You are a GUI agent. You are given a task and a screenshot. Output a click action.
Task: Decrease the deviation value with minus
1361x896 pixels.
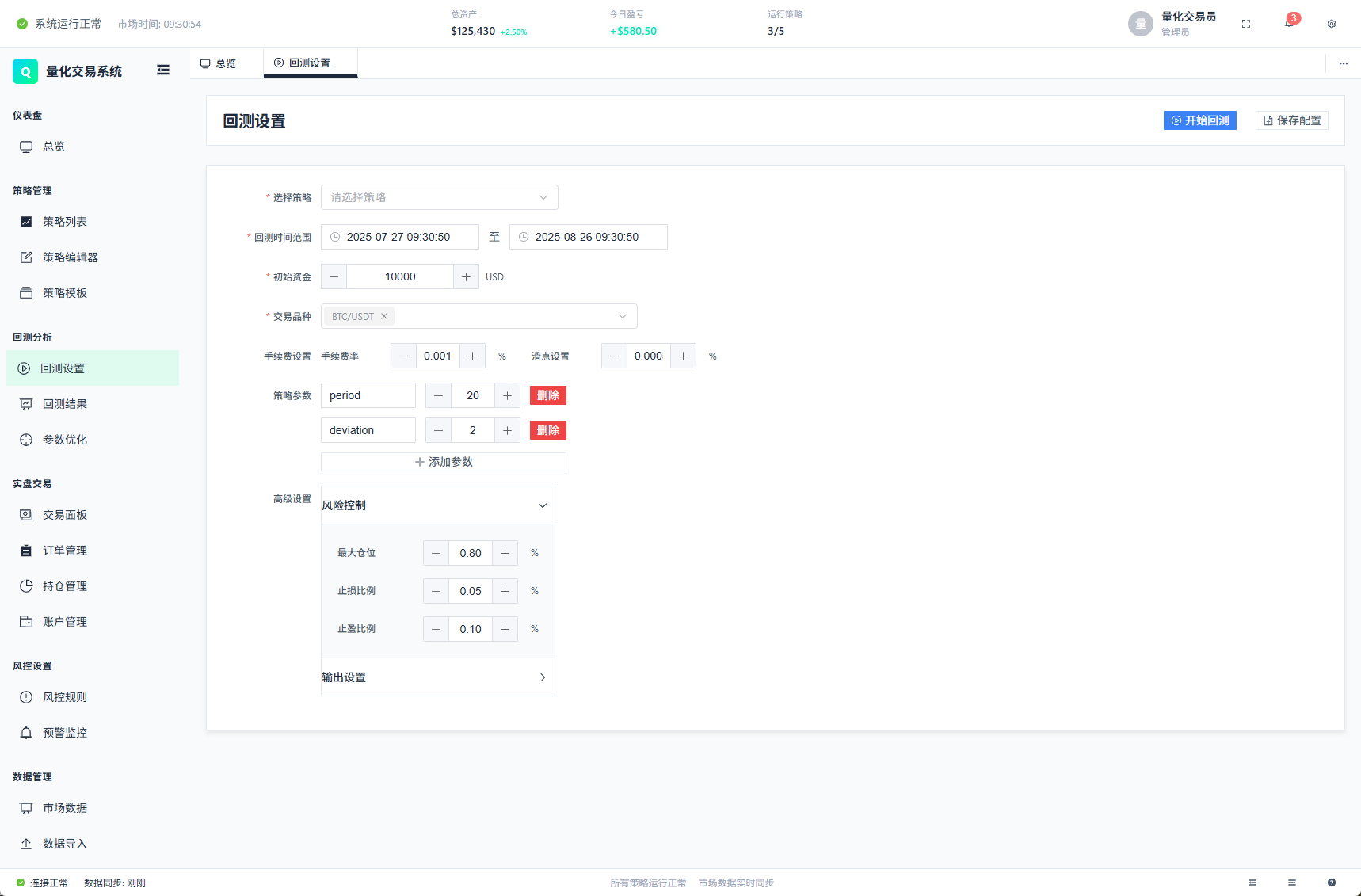click(x=438, y=430)
